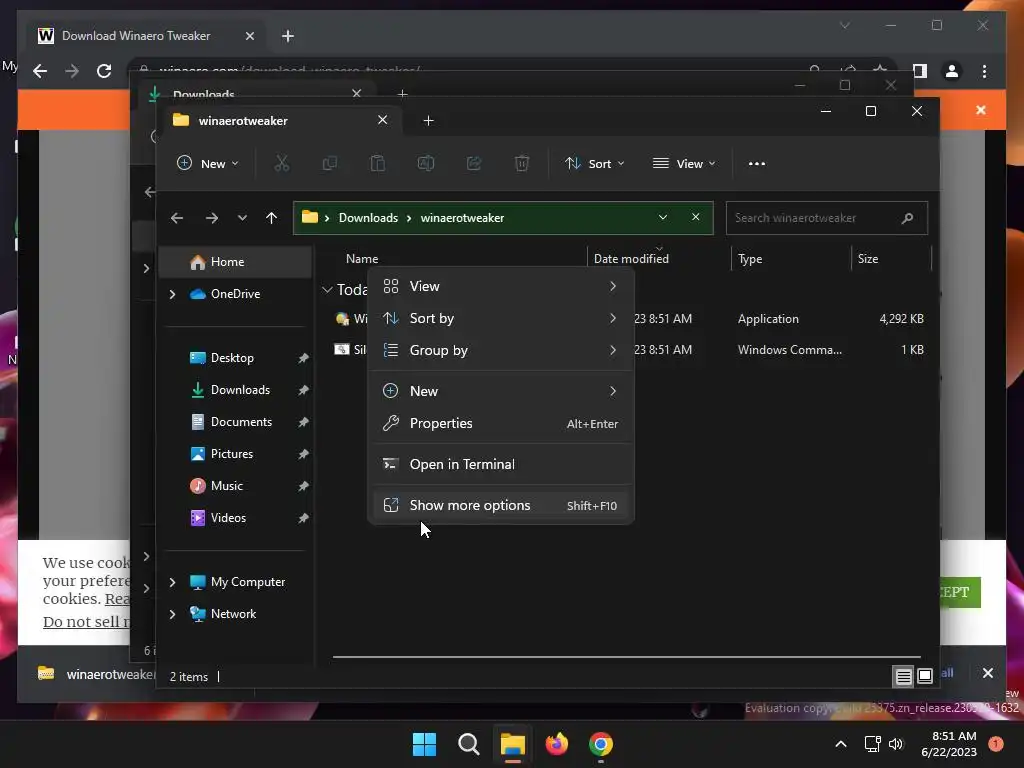Open Music in navigation pane
Image resolution: width=1024 pixels, height=768 pixels.
(x=236, y=486)
